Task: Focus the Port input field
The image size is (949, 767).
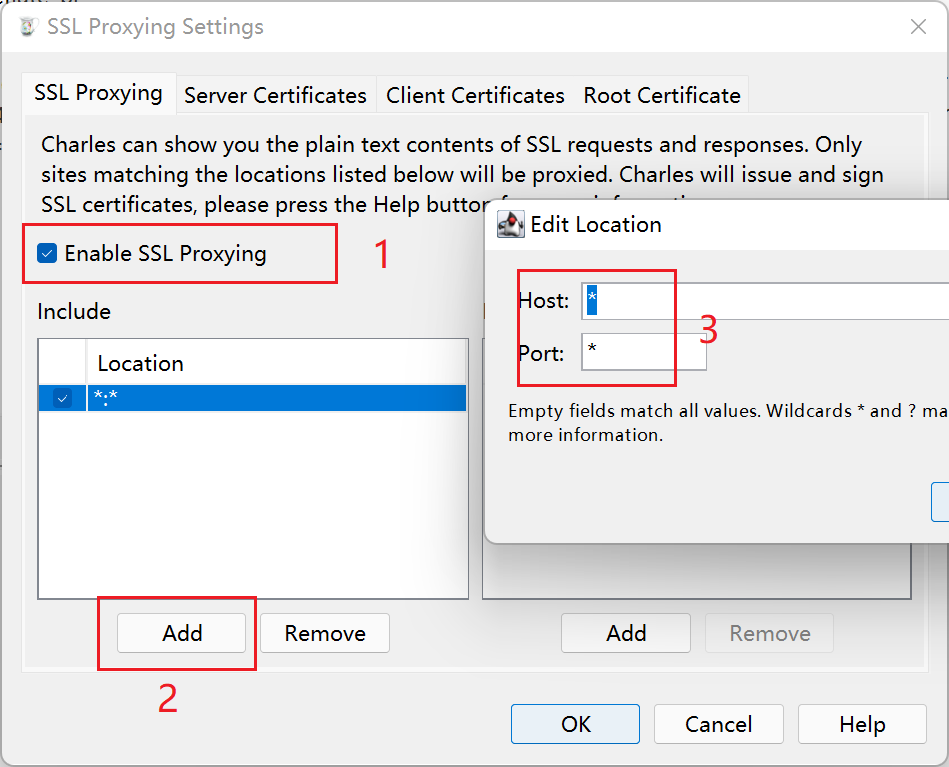Action: tap(644, 353)
